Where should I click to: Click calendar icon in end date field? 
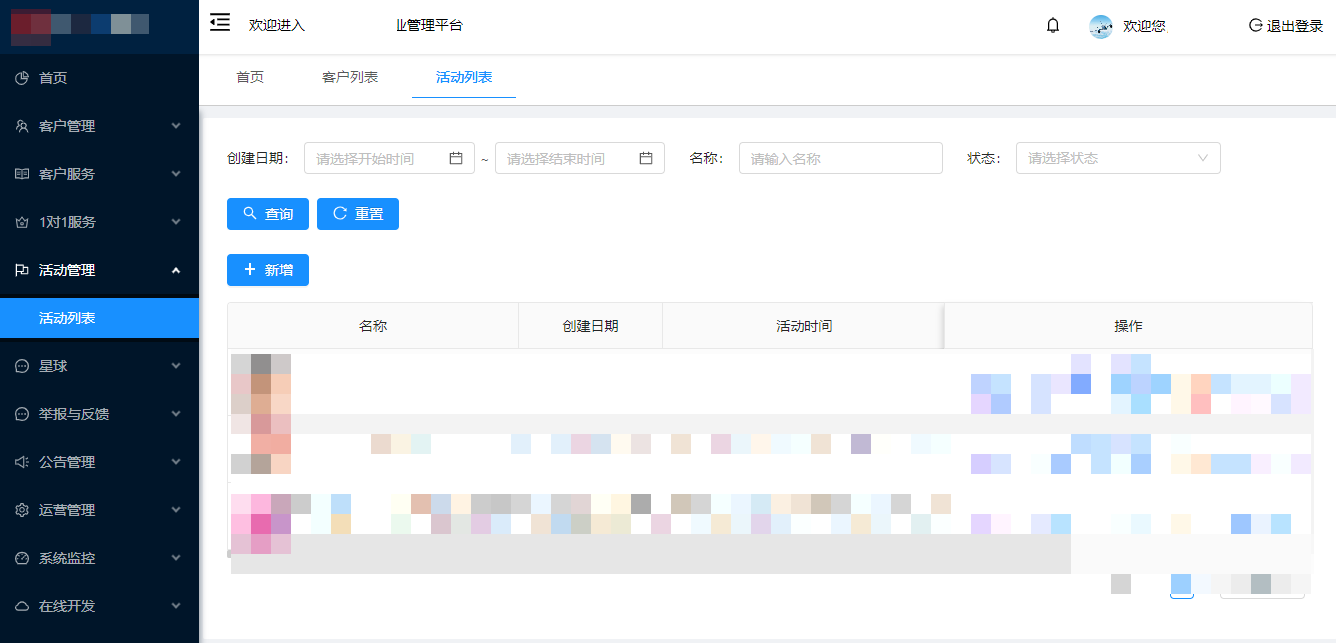(x=646, y=158)
